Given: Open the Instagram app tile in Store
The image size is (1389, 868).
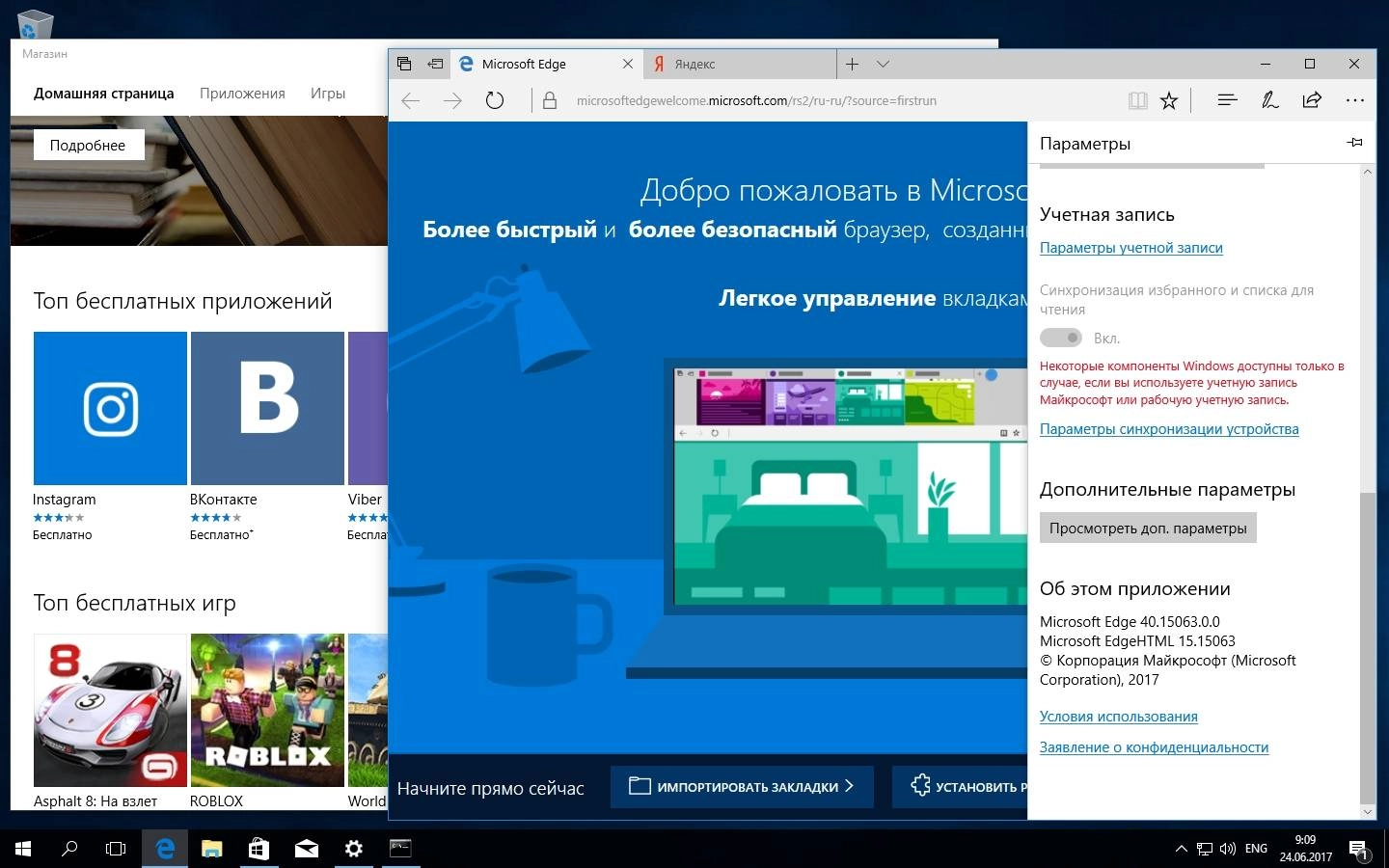Looking at the screenshot, I should (x=110, y=408).
